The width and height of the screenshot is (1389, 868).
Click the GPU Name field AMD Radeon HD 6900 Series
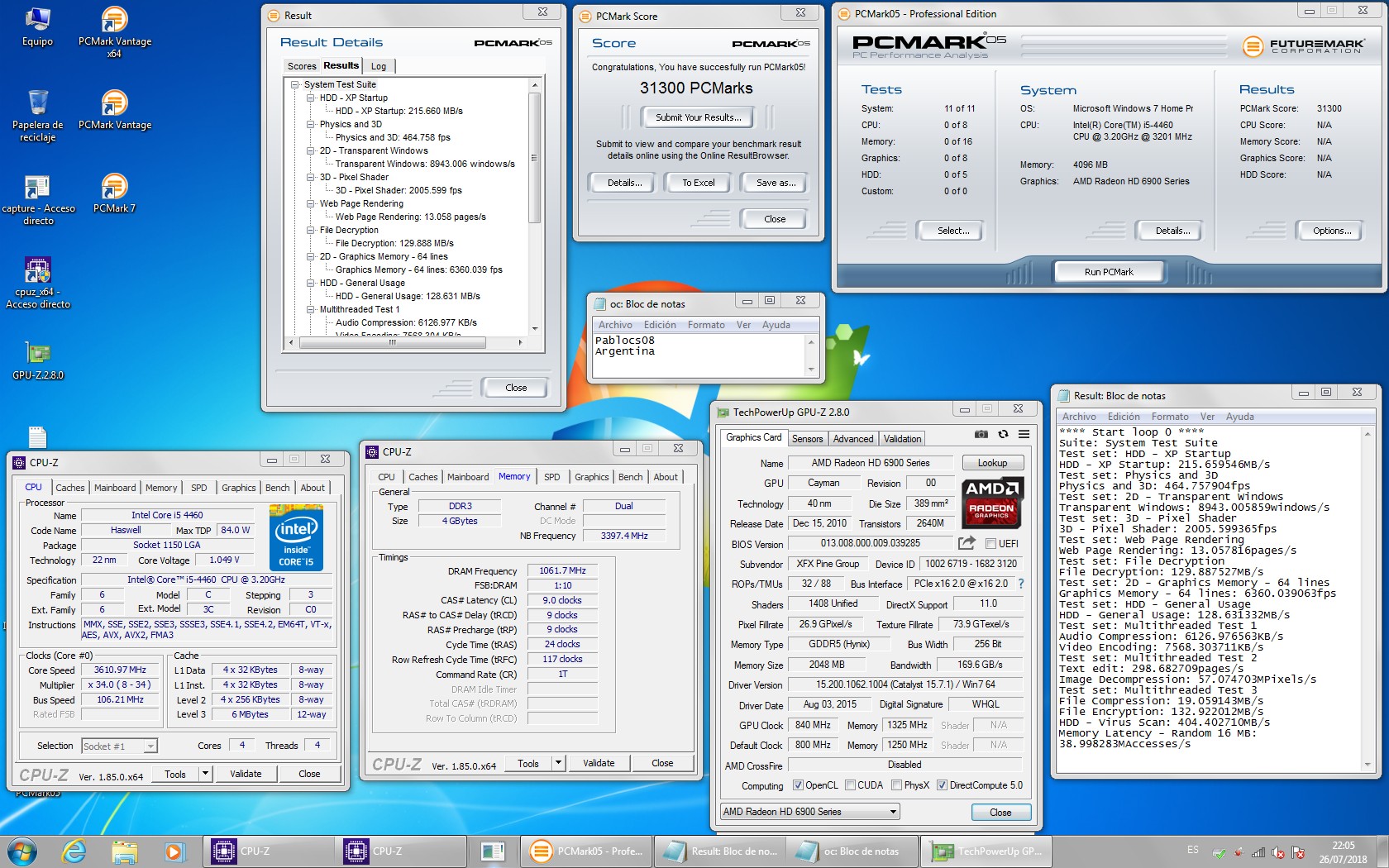pyautogui.click(x=870, y=463)
